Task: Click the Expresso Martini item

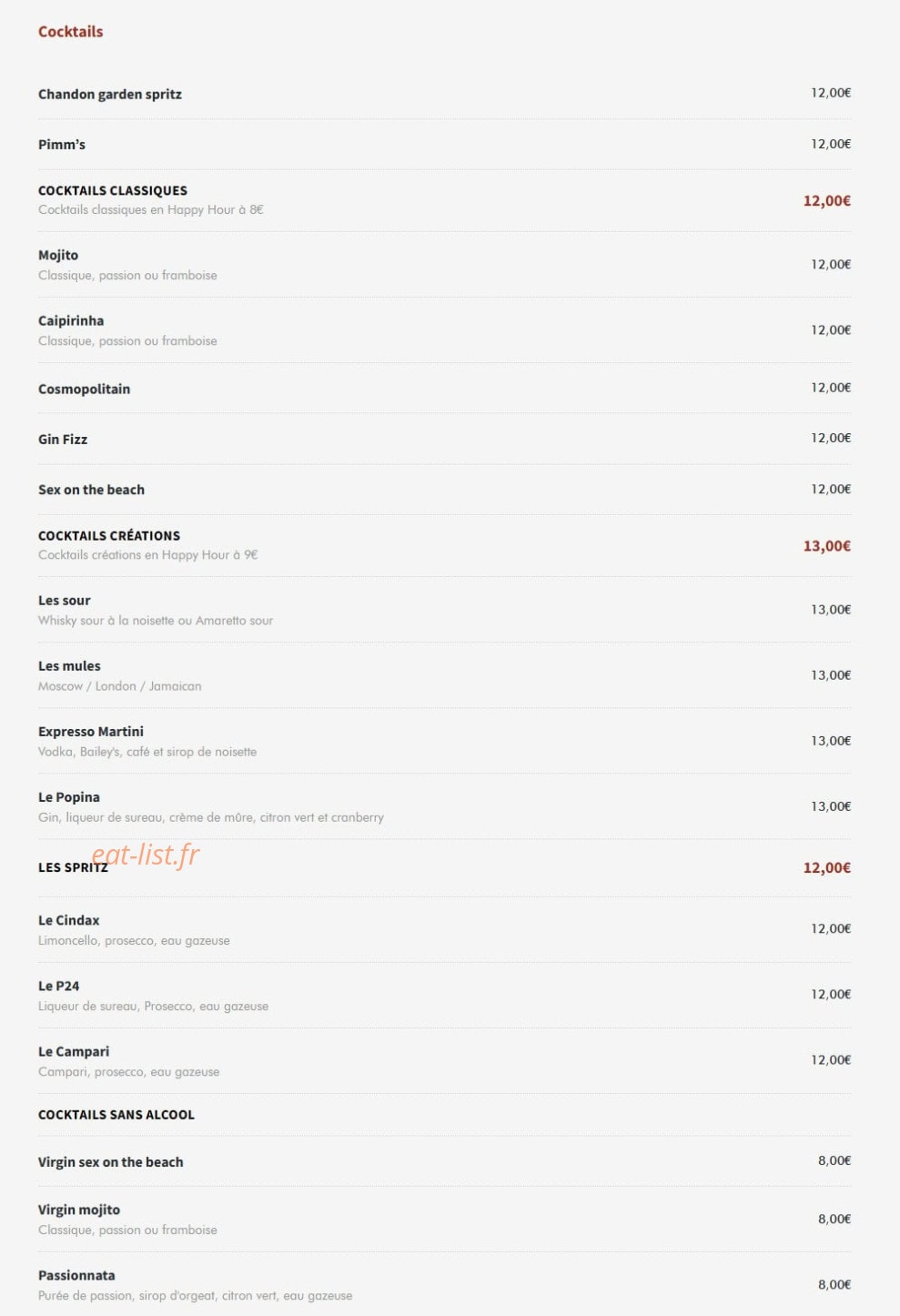Action: 91,732
